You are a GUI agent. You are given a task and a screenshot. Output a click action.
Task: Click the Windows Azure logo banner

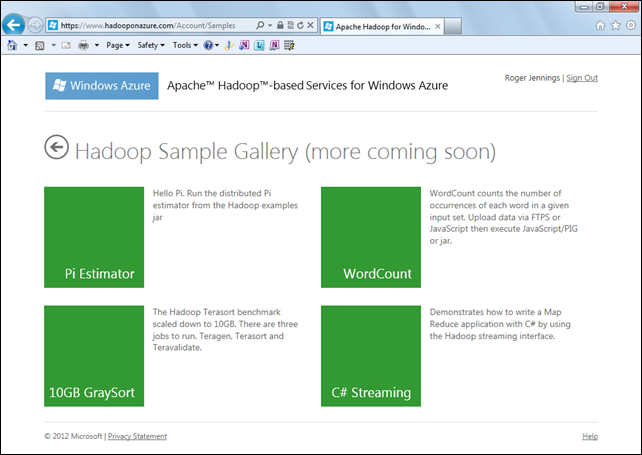[102, 86]
